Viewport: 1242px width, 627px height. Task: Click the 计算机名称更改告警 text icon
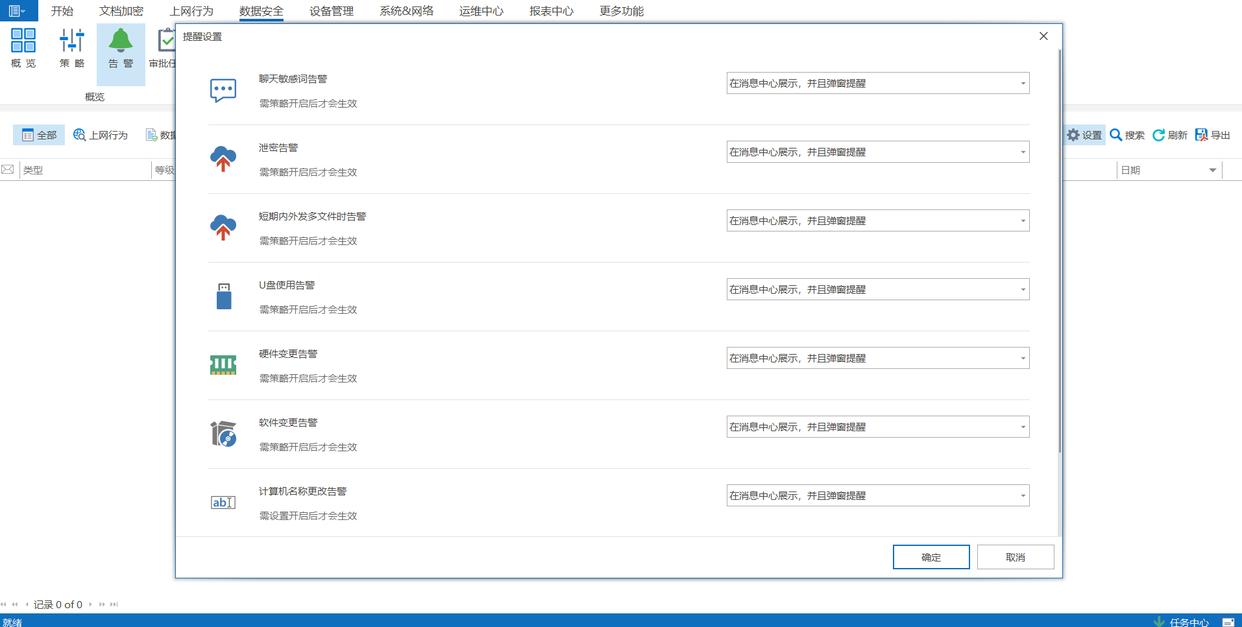coord(223,502)
